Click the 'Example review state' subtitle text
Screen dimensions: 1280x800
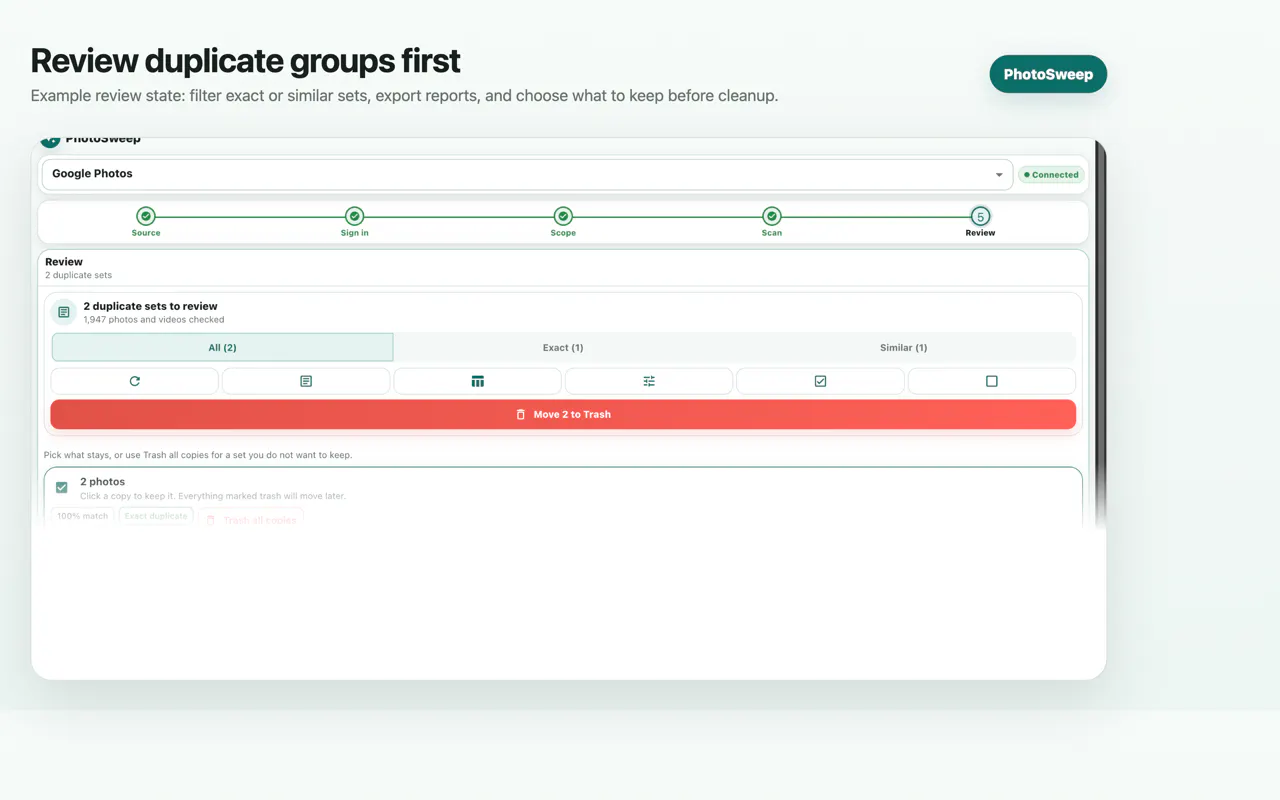click(404, 96)
